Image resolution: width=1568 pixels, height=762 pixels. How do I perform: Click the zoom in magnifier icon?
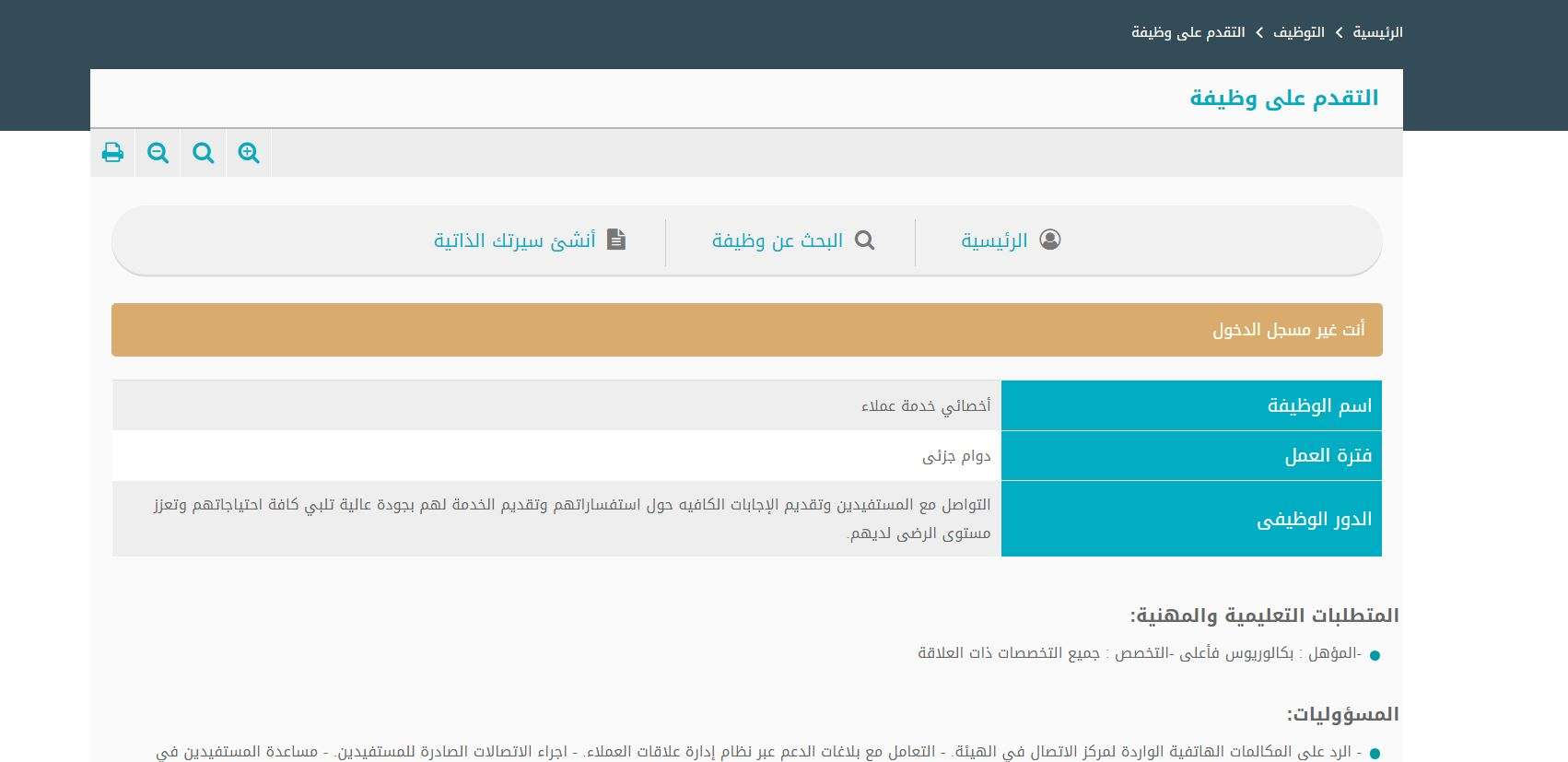pos(249,153)
